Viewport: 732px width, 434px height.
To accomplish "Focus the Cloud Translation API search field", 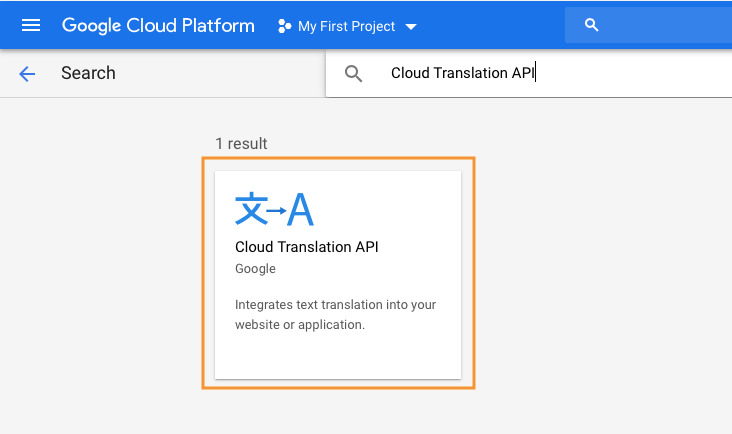I will (529, 74).
